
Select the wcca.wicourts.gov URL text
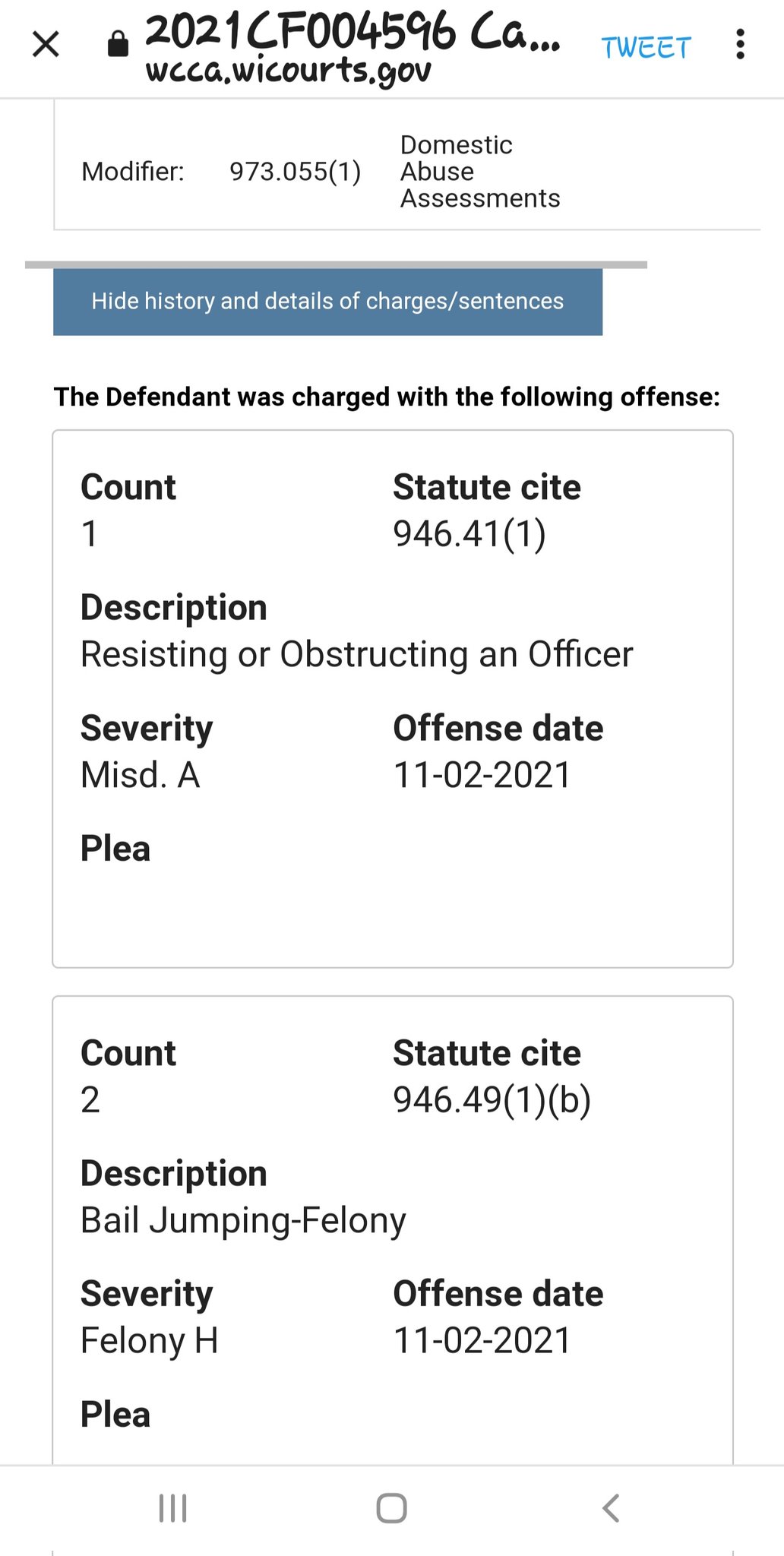[288, 71]
